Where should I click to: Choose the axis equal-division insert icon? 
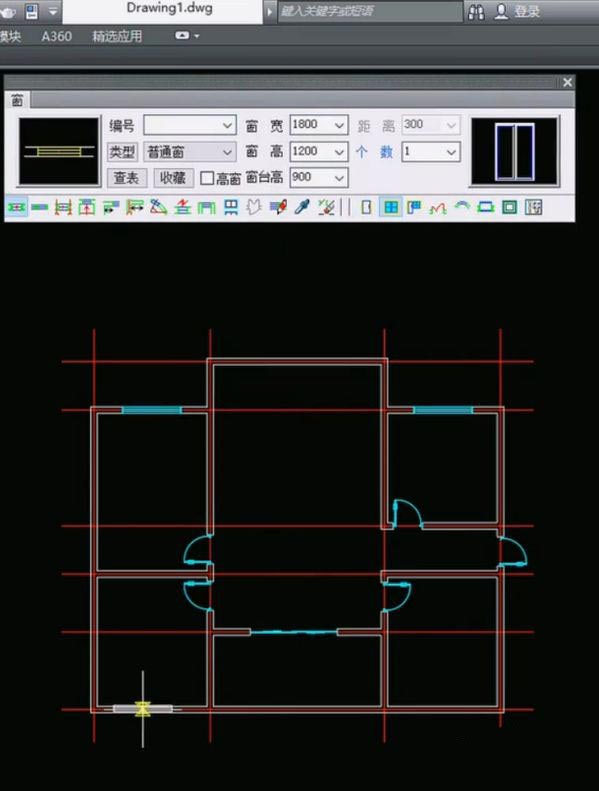tap(63, 207)
